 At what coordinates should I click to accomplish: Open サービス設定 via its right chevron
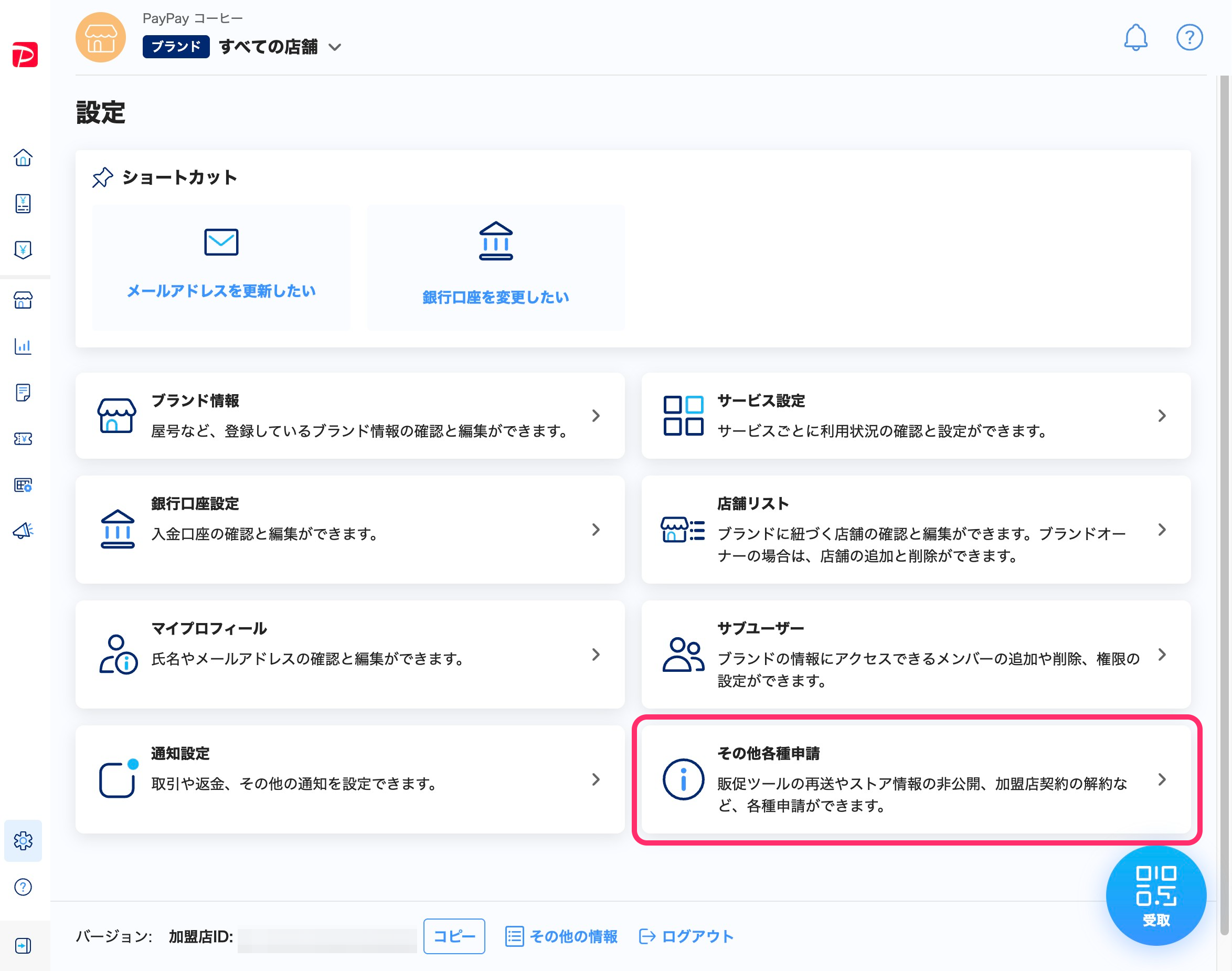(1162, 416)
